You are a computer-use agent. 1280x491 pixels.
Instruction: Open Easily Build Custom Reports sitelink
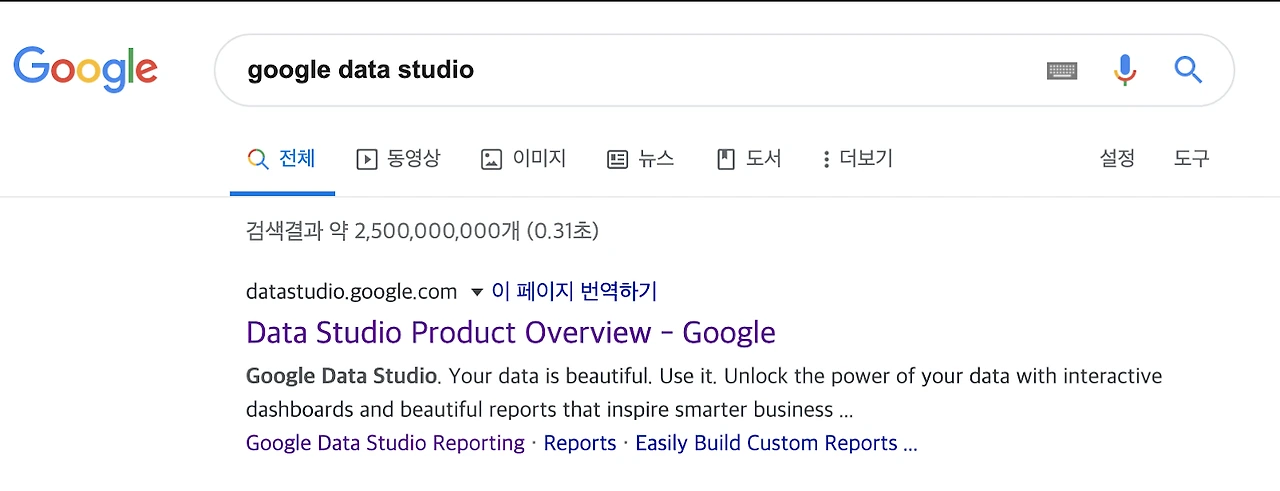point(776,443)
